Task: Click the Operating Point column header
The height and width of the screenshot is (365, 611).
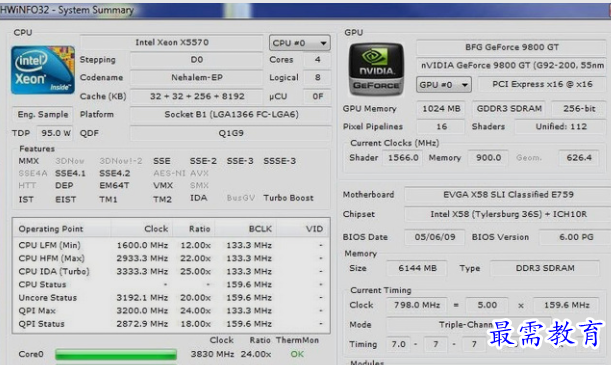Action: [x=51, y=229]
